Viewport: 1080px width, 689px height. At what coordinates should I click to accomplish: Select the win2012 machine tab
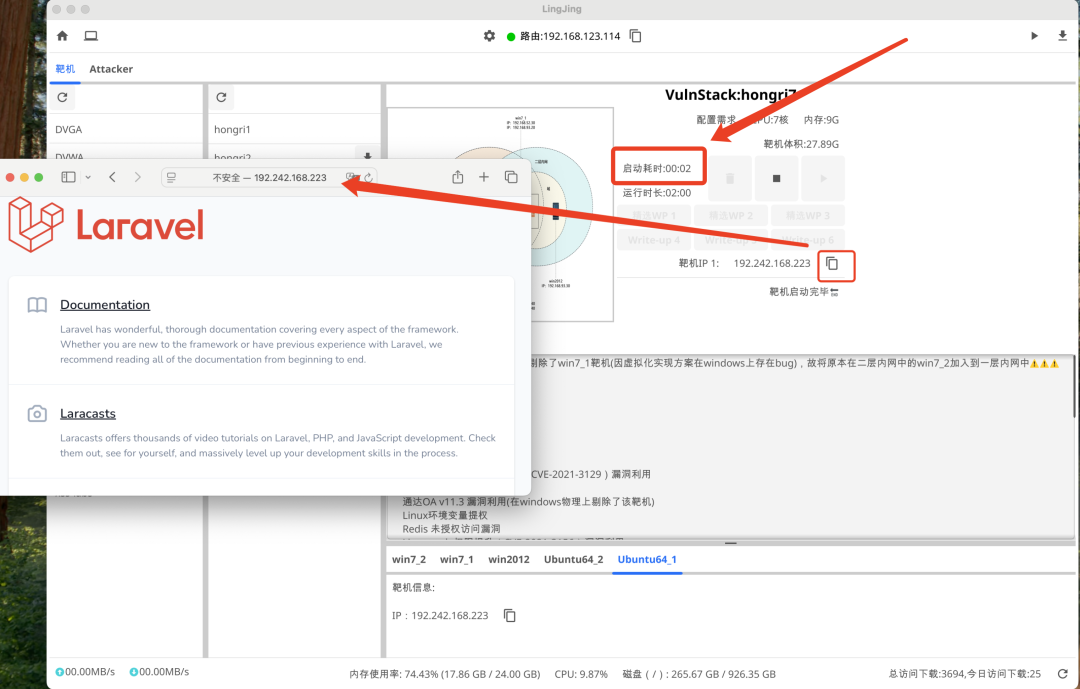509,559
